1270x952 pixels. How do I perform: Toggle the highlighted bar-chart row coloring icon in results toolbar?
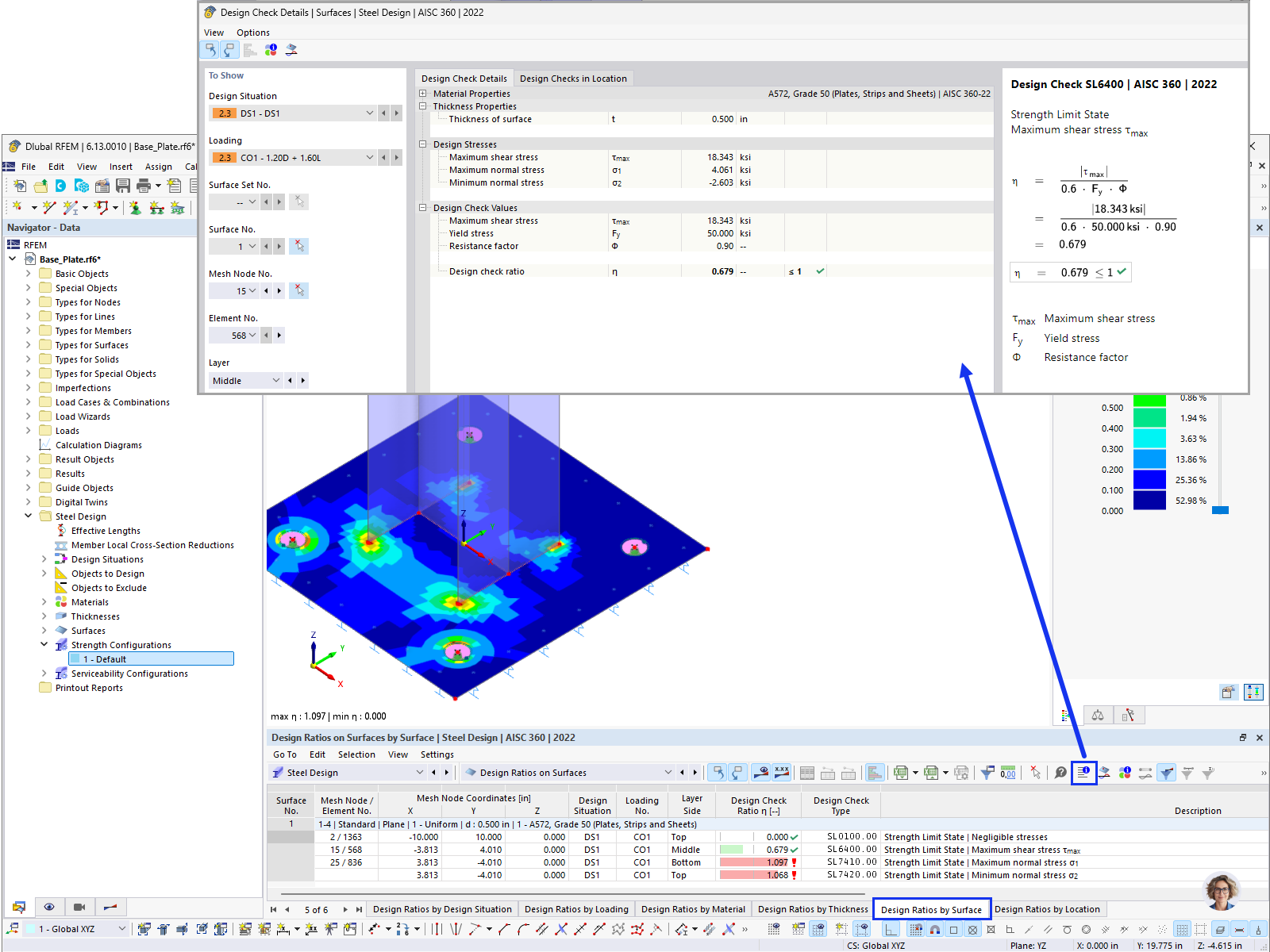click(875, 773)
